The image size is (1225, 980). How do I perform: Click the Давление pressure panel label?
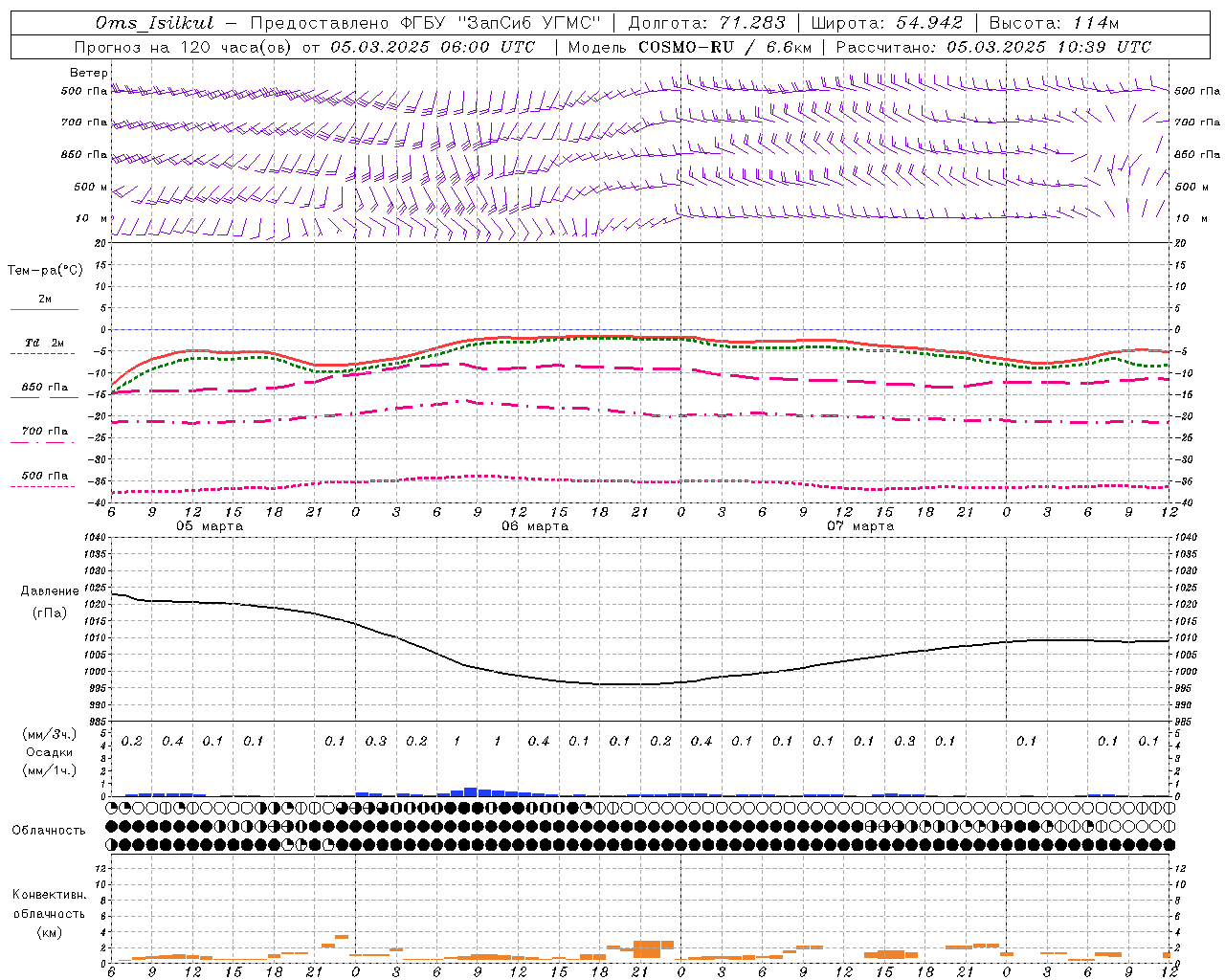click(x=50, y=591)
